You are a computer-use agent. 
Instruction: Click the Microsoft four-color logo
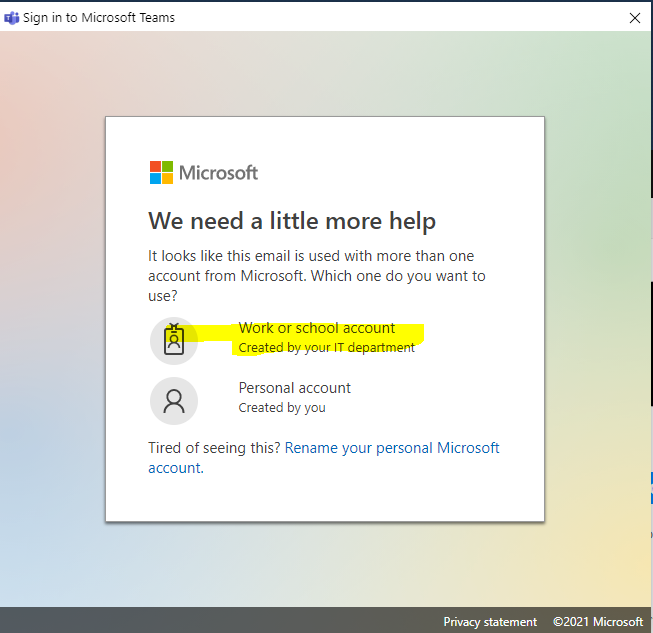click(161, 172)
